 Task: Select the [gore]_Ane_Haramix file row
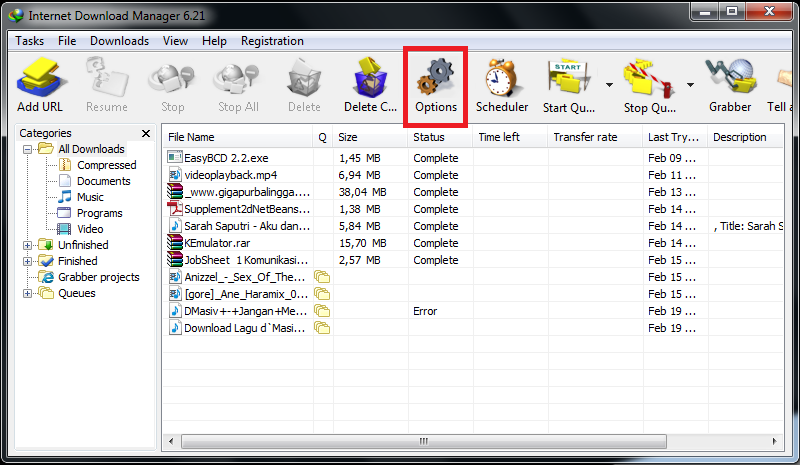(x=472, y=293)
